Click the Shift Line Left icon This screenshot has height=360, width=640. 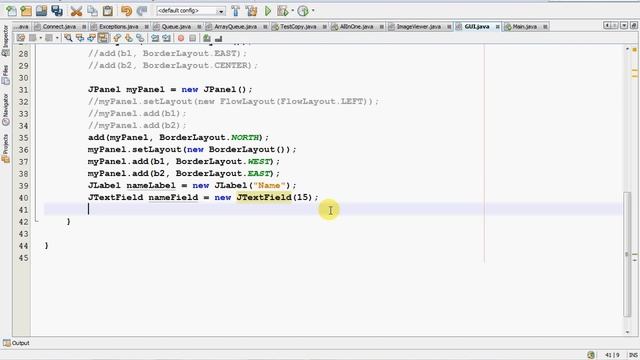click(155, 38)
